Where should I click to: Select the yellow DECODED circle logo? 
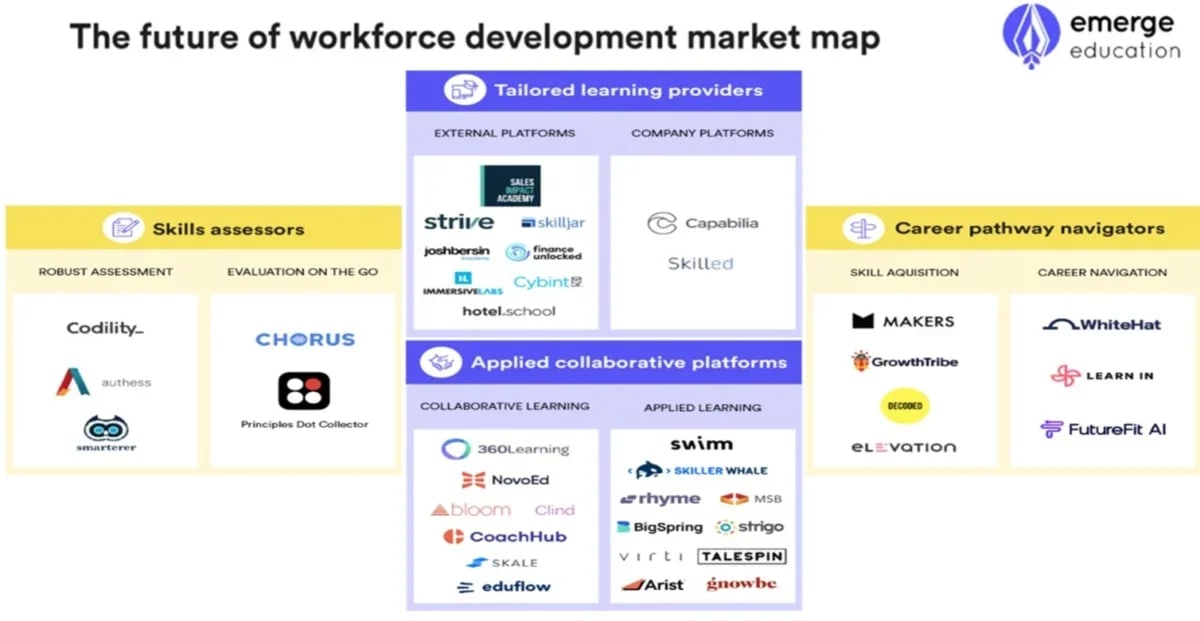click(904, 405)
